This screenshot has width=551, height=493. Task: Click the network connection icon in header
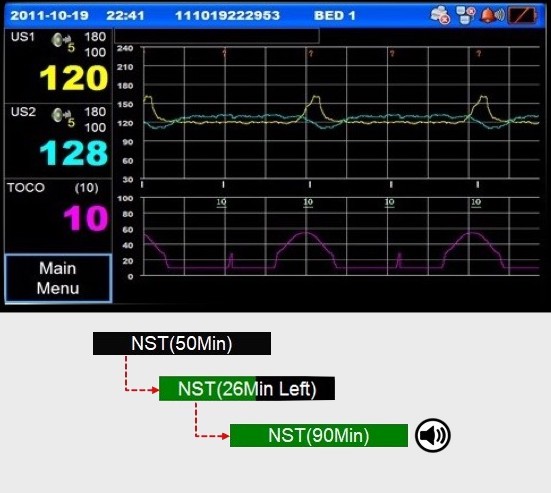click(x=466, y=15)
